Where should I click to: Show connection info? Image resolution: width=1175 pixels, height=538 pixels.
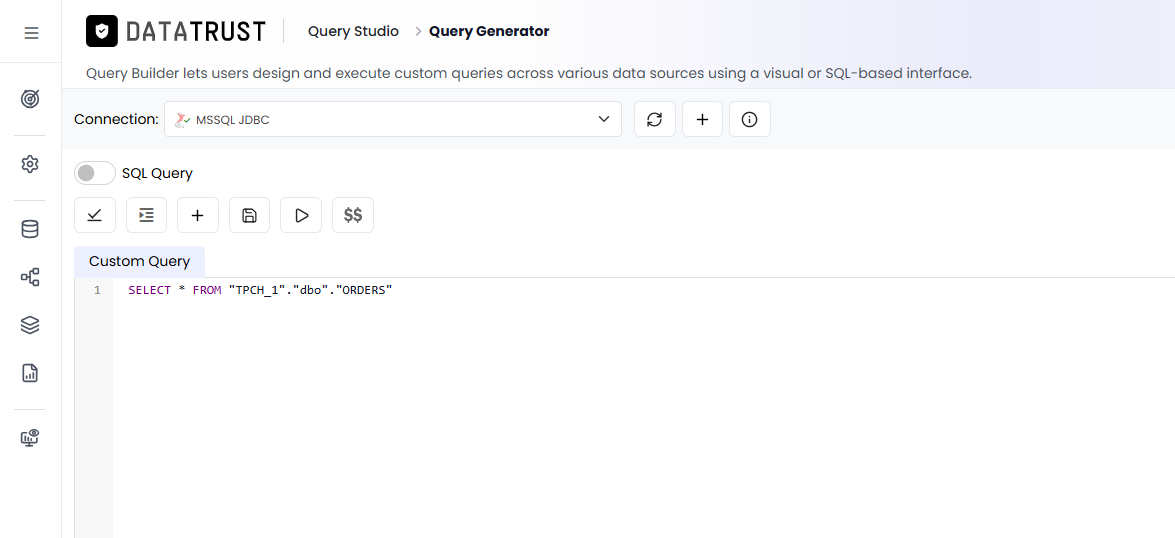[750, 119]
